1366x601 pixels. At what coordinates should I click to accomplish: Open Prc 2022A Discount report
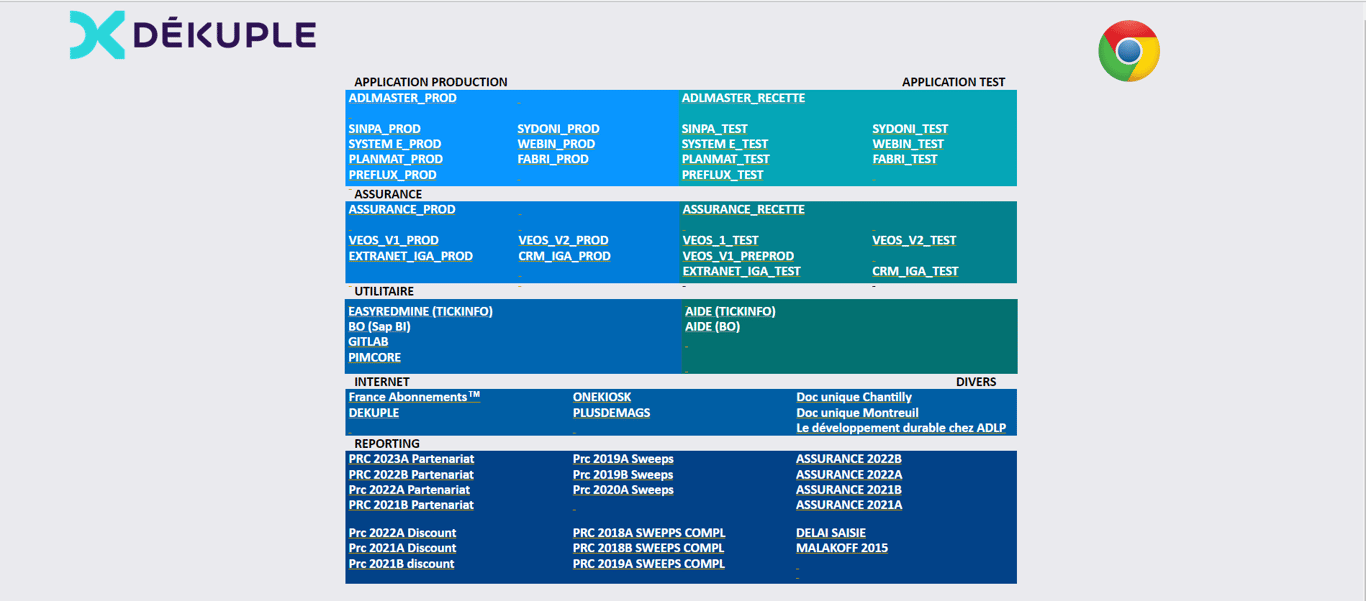[402, 533]
